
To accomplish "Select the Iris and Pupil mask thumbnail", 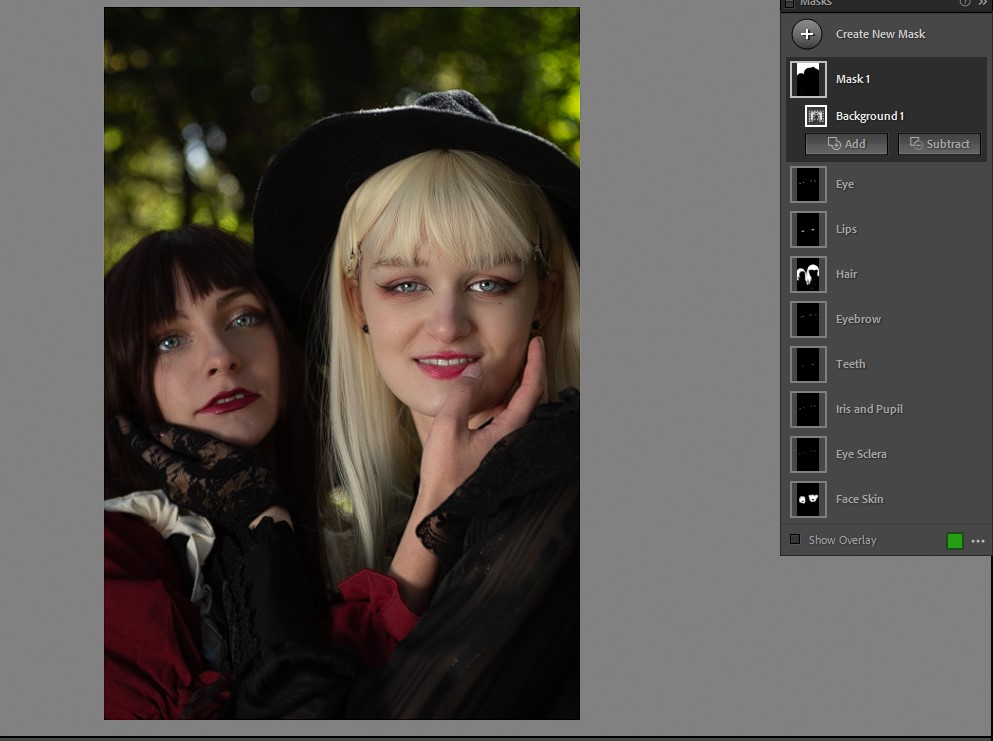I will tap(808, 409).
